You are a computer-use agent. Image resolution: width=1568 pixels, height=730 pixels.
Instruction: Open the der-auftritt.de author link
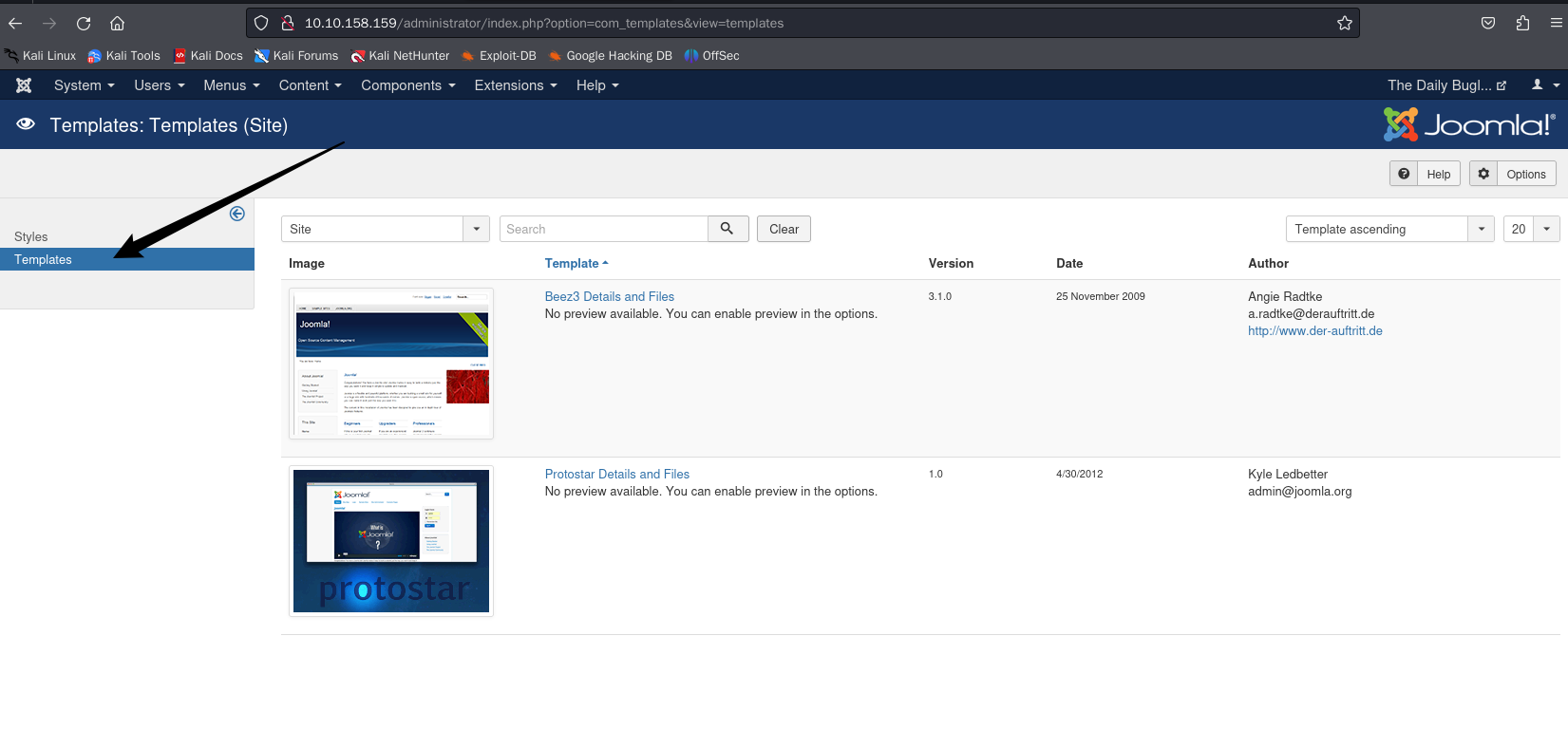[x=1315, y=330]
